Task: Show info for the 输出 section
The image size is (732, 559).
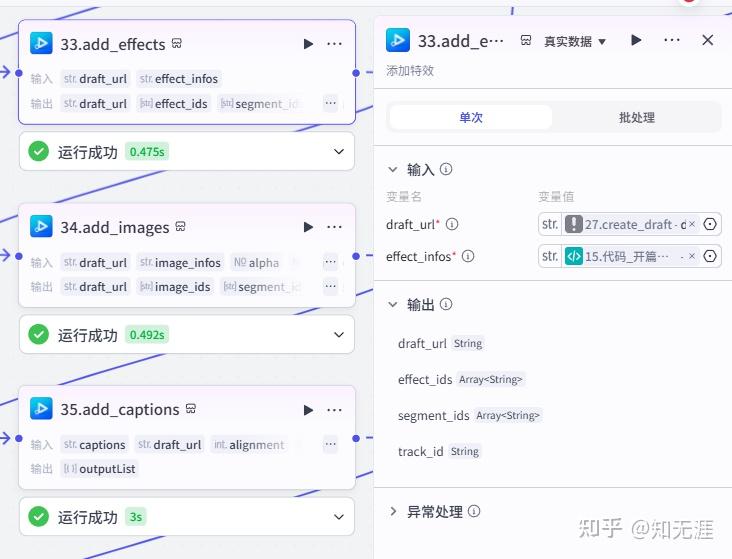Action: pyautogui.click(x=446, y=304)
